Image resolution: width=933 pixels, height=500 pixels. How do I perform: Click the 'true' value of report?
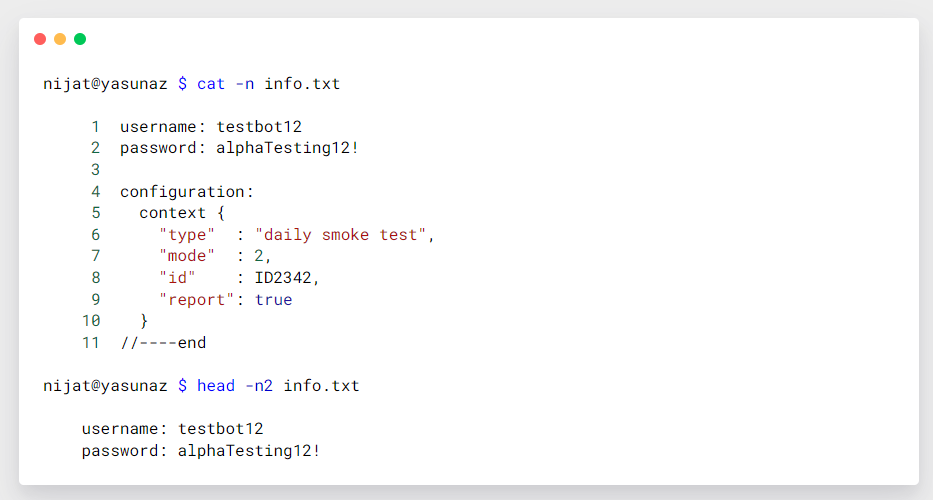273,299
